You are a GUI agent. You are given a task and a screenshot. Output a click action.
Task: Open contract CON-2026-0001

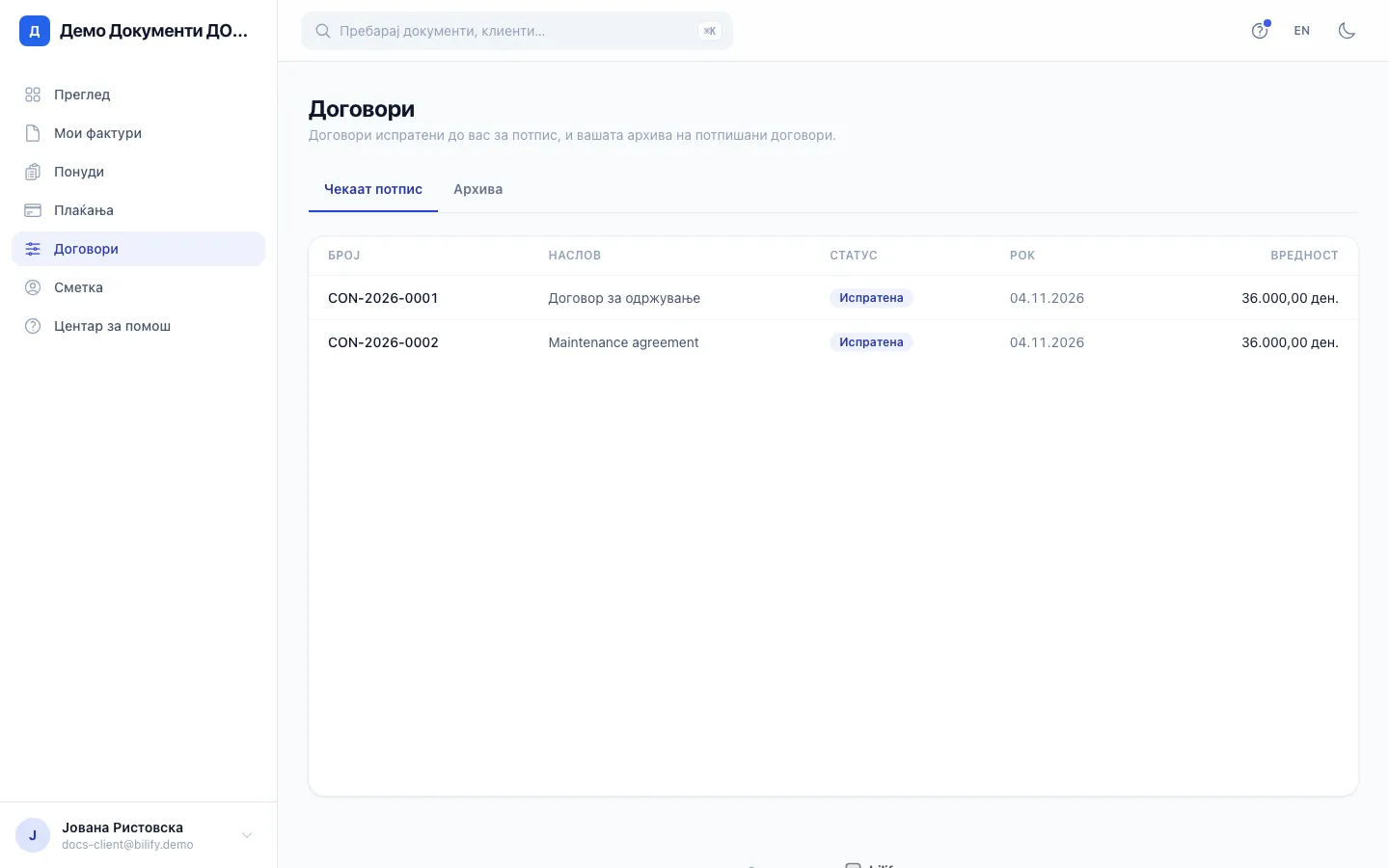[383, 298]
